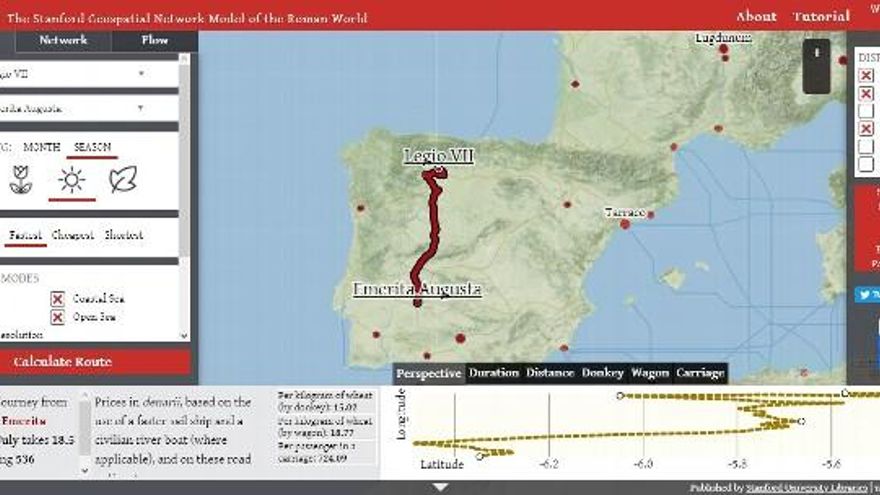The width and height of the screenshot is (880, 495).
Task: Select the summer sun season icon
Action: click(71, 180)
